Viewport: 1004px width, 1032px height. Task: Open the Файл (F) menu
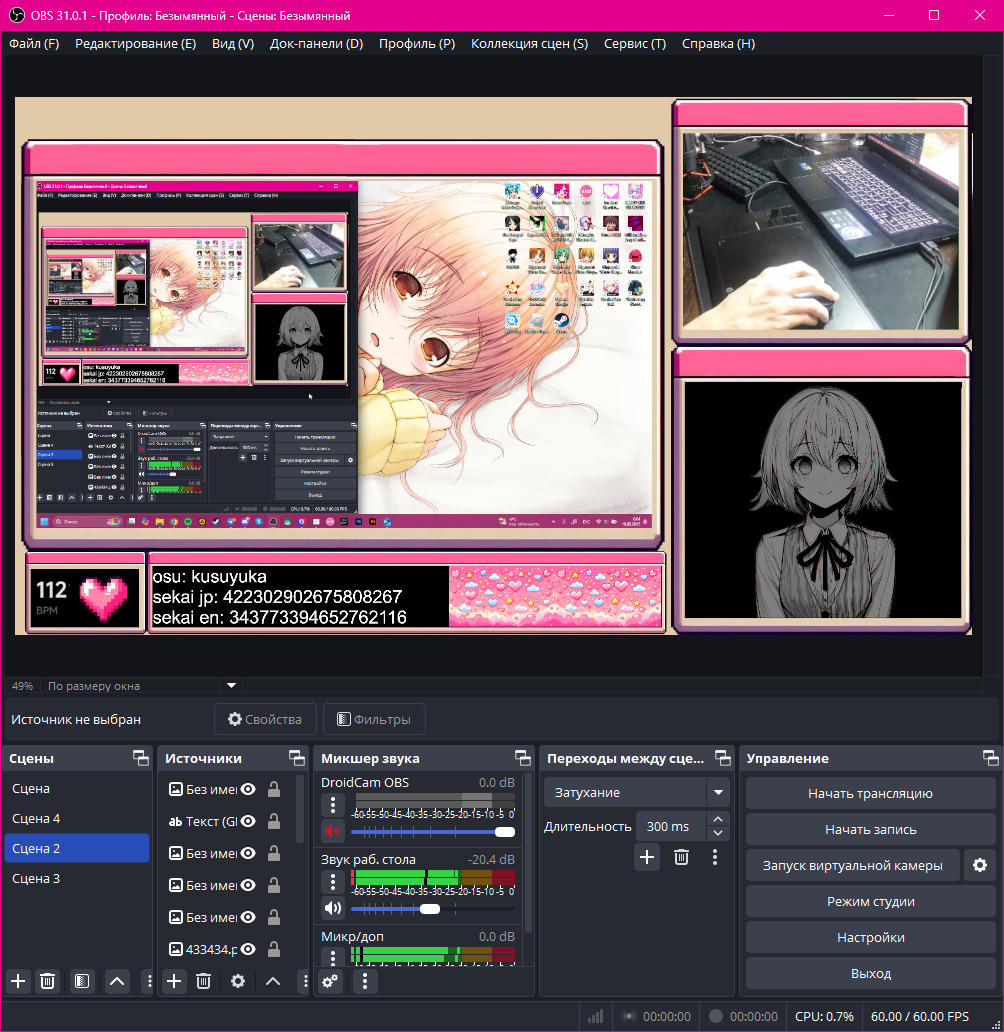click(x=34, y=43)
